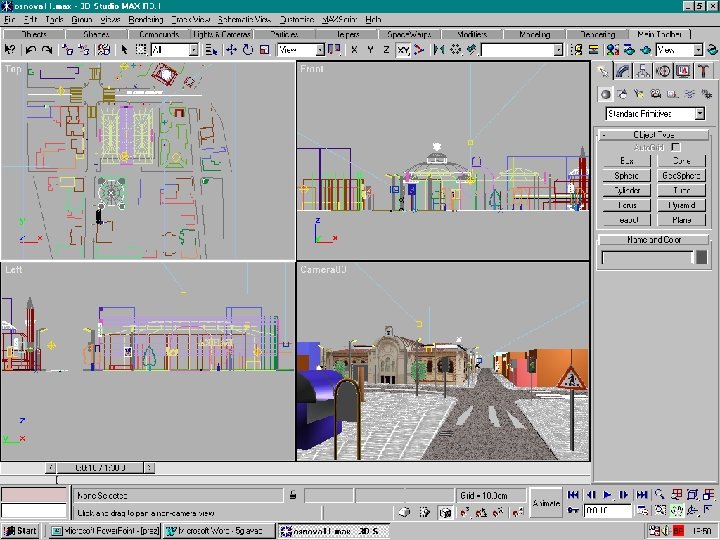
Task: Click the Play Animation button
Action: (x=607, y=494)
